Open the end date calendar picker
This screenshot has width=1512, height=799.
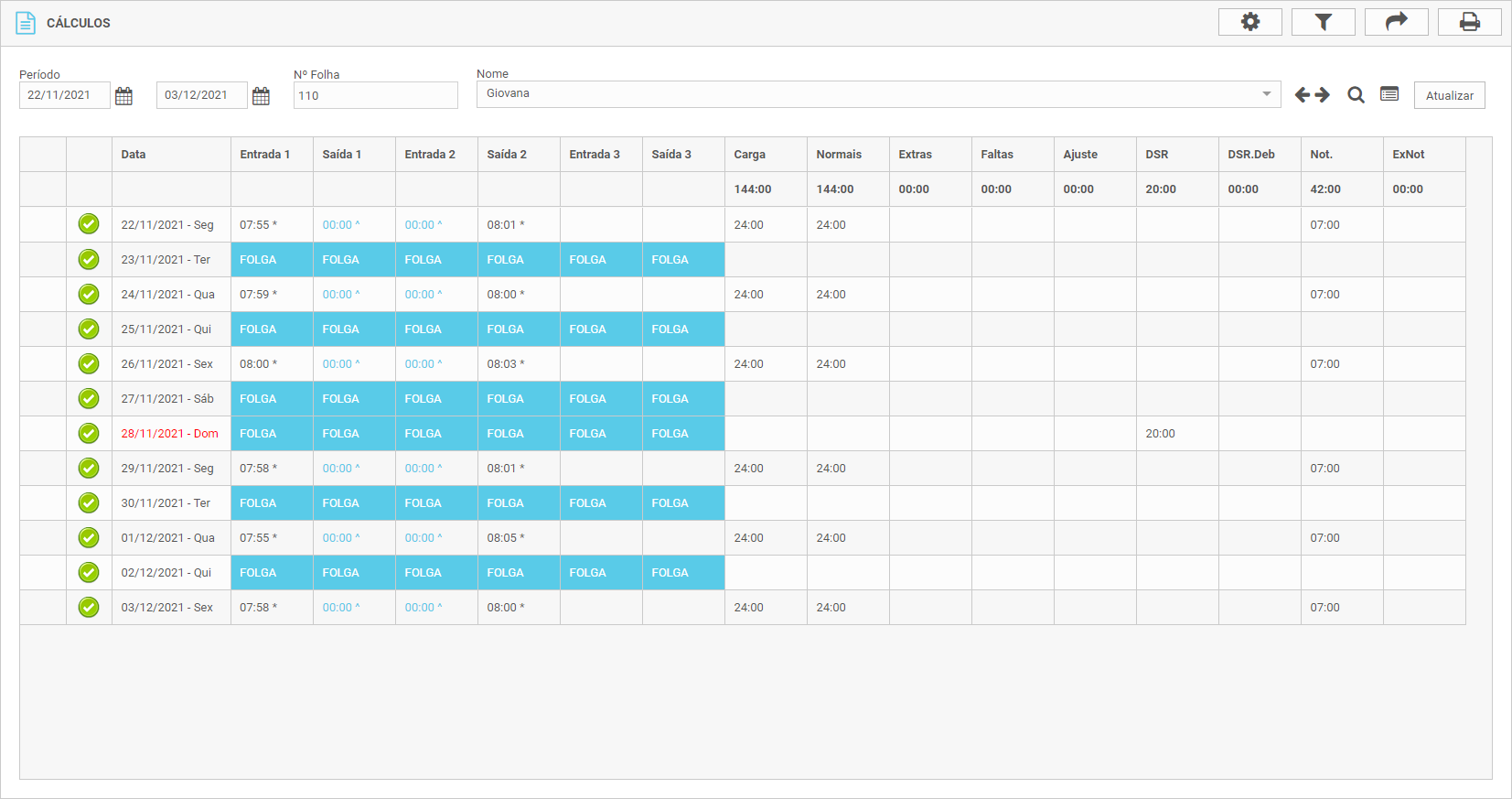pyautogui.click(x=262, y=96)
